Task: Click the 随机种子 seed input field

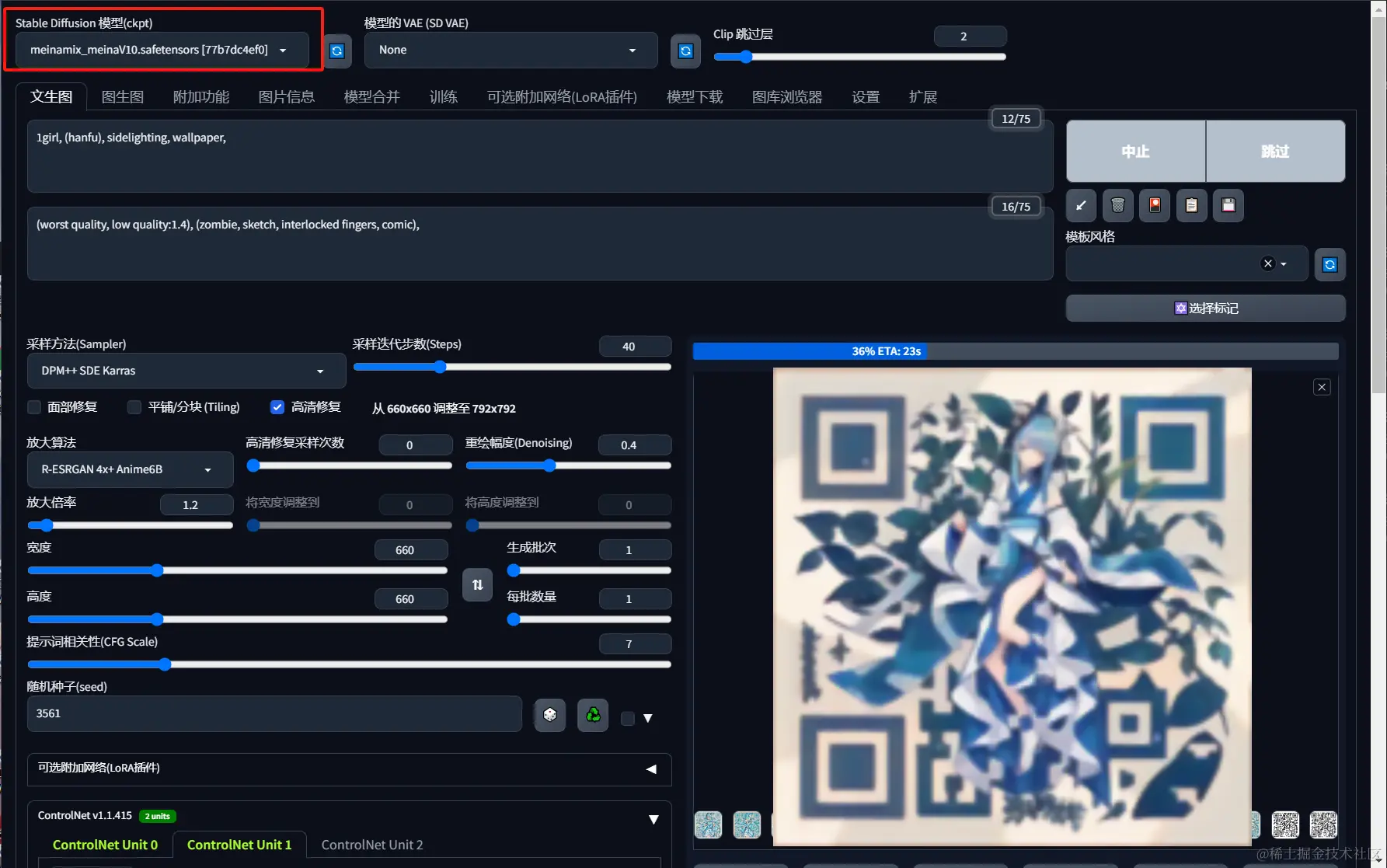Action: [x=274, y=714]
